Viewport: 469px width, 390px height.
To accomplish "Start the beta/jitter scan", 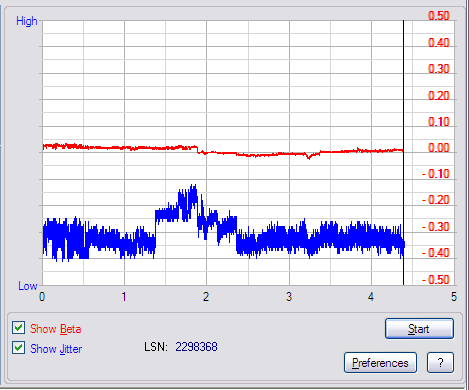I will coord(419,329).
